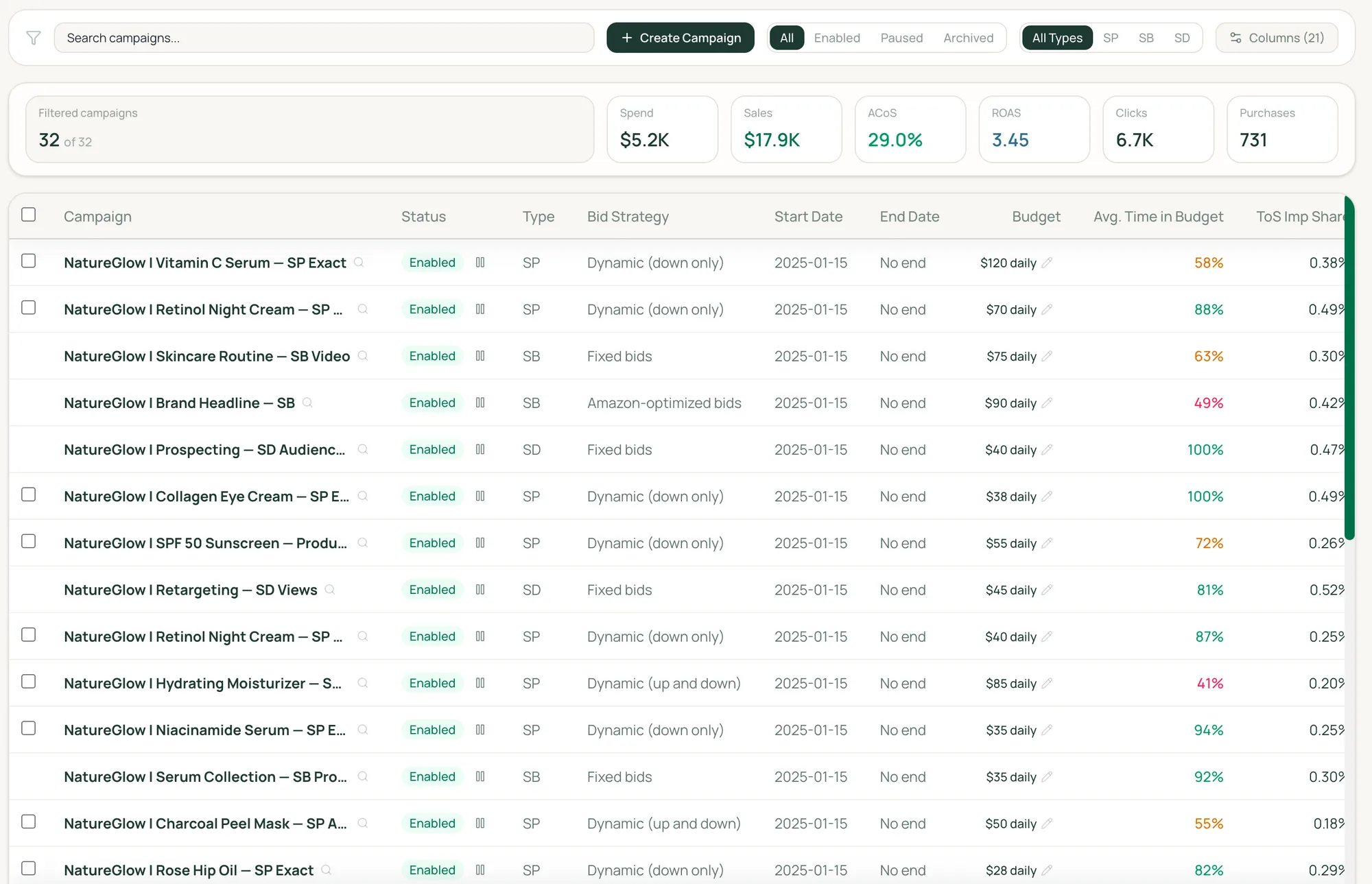Pause the Vitamin C Serum SP Exact campaign

pyautogui.click(x=480, y=263)
